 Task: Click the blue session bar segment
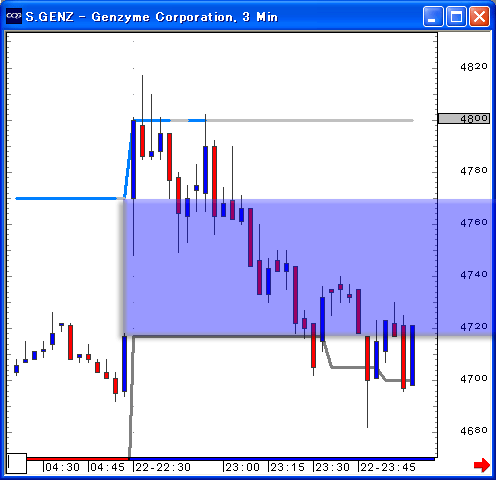tap(282, 459)
